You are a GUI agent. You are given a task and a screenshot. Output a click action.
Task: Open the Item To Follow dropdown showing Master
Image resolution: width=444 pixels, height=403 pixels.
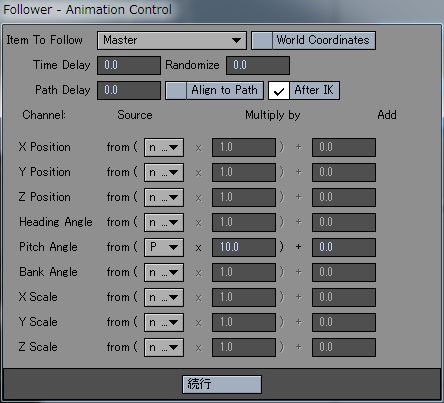coord(172,41)
